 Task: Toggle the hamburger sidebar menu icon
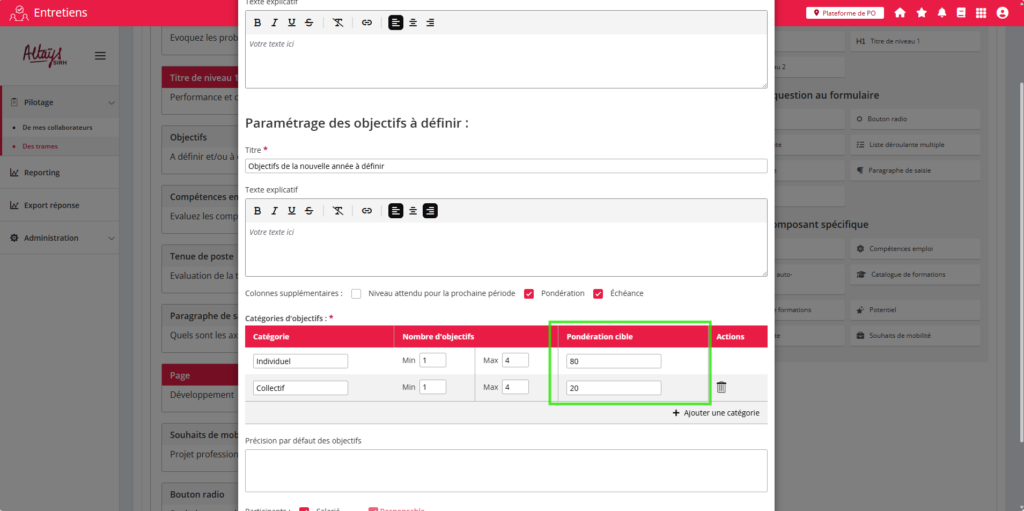pos(100,56)
